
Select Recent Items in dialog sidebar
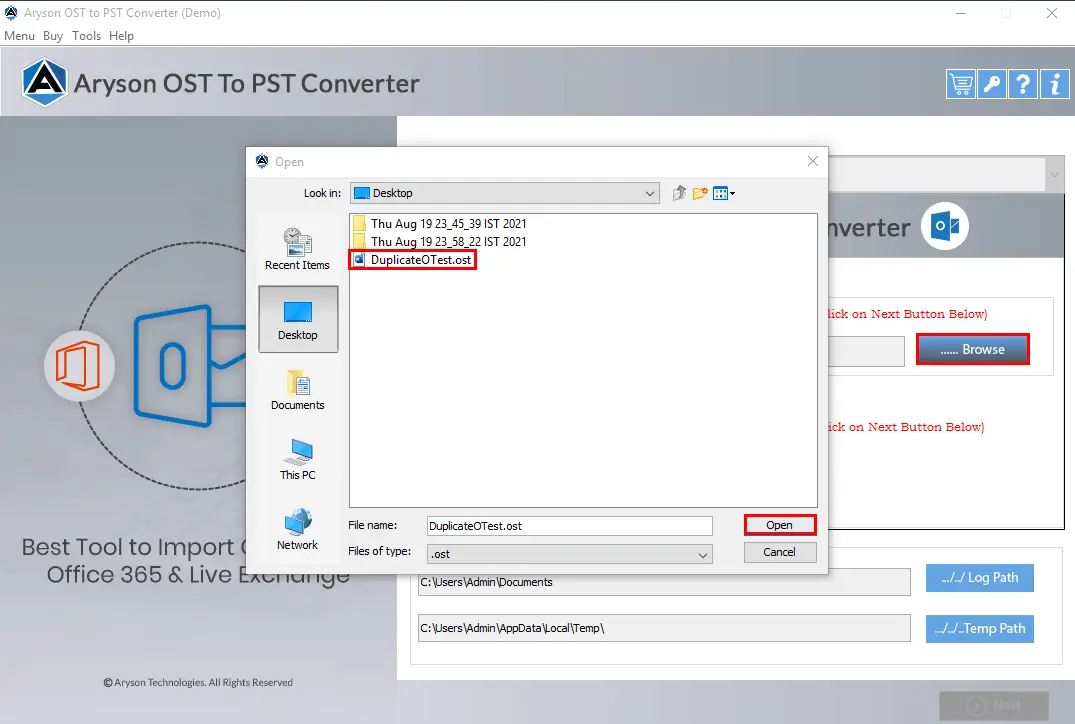(298, 249)
